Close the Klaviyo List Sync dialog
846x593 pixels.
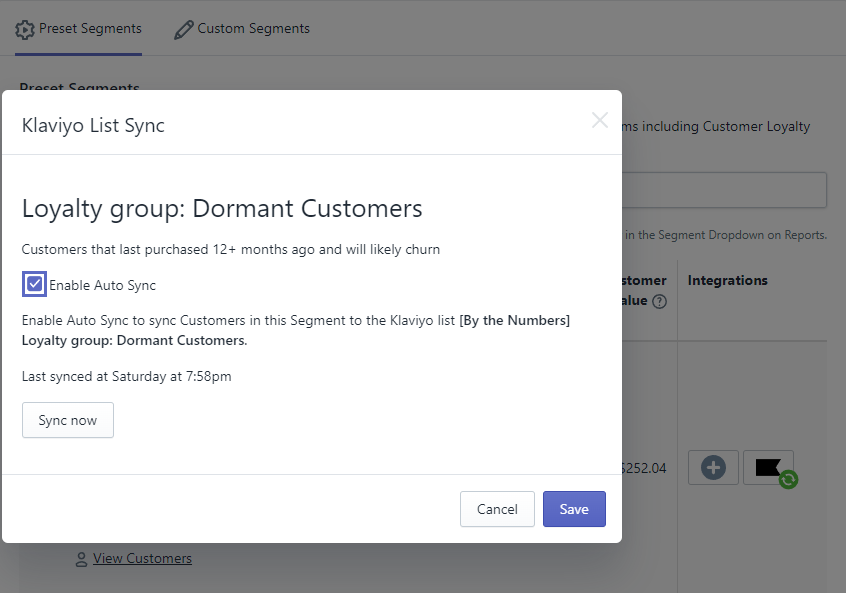599,120
